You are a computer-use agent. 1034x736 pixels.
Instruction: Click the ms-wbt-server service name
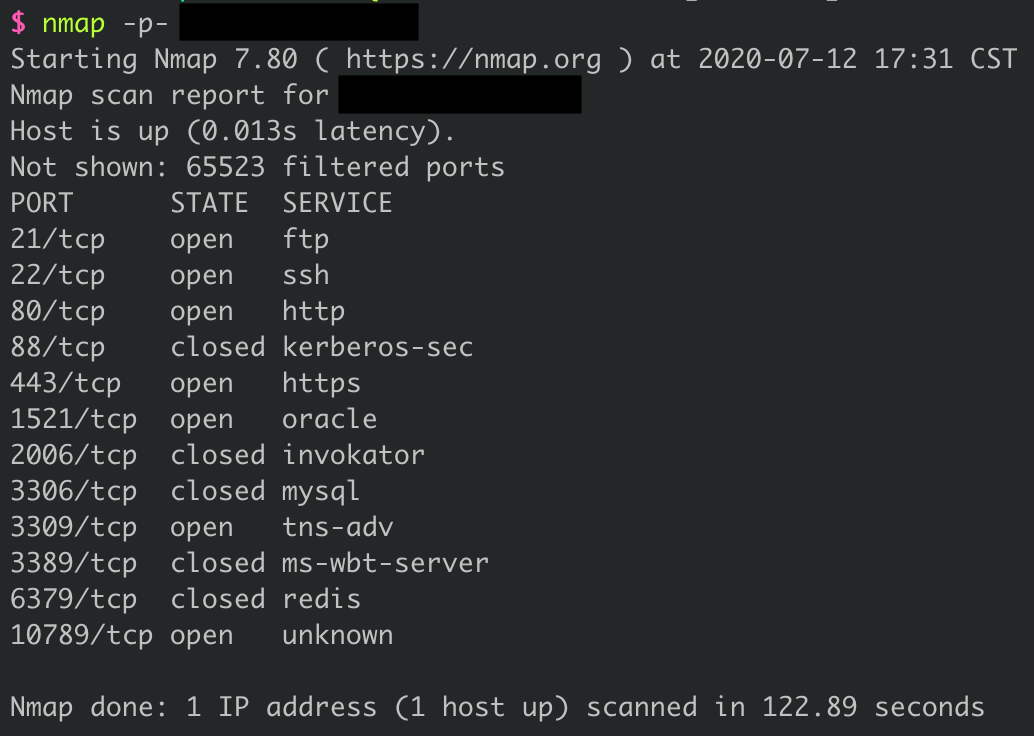coord(385,563)
